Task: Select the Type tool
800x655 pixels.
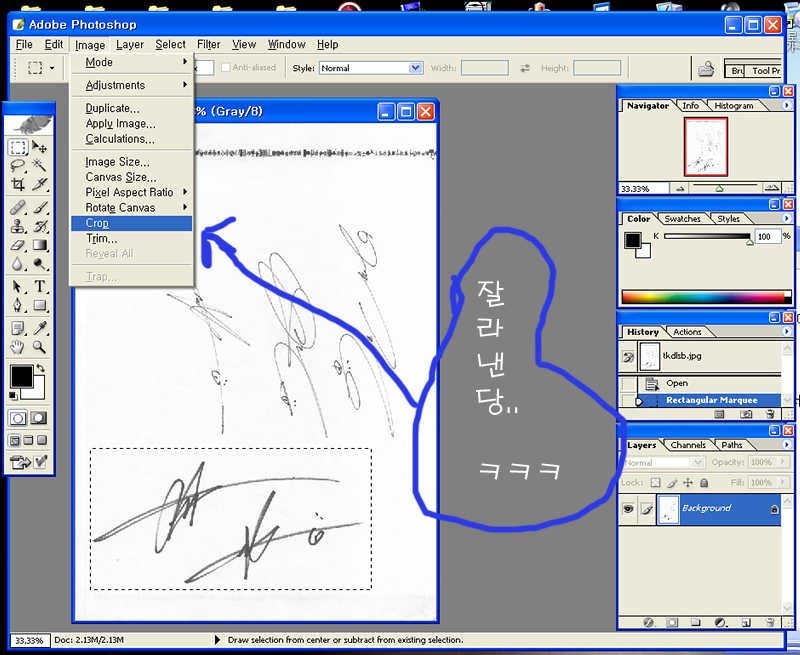Action: (x=40, y=286)
